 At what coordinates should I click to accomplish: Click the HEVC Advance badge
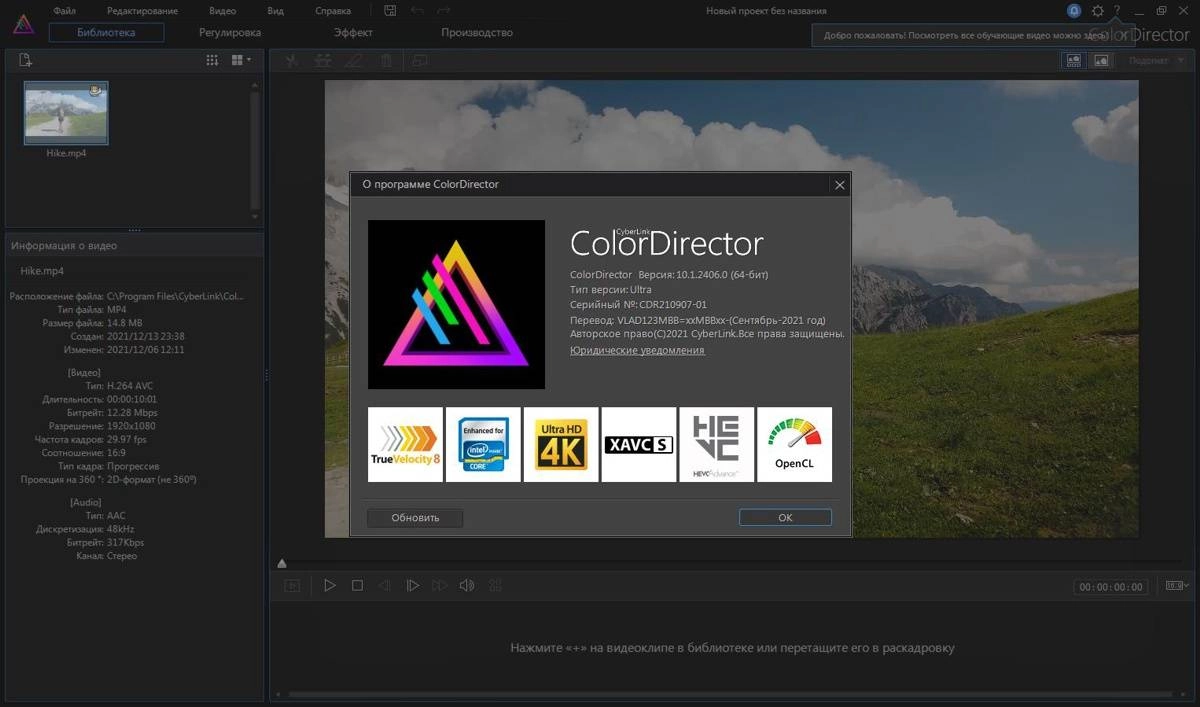[717, 444]
